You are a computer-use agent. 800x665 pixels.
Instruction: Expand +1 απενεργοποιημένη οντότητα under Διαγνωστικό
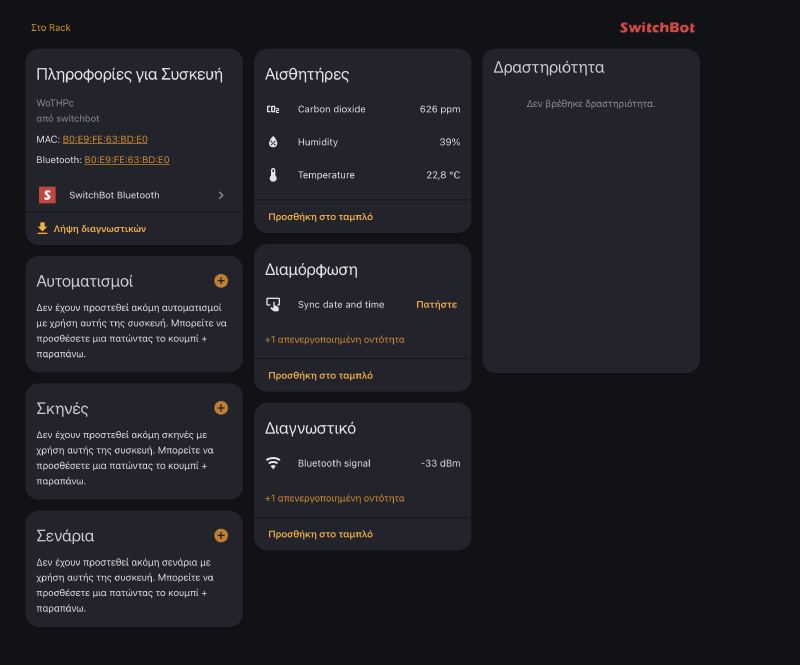tap(336, 498)
